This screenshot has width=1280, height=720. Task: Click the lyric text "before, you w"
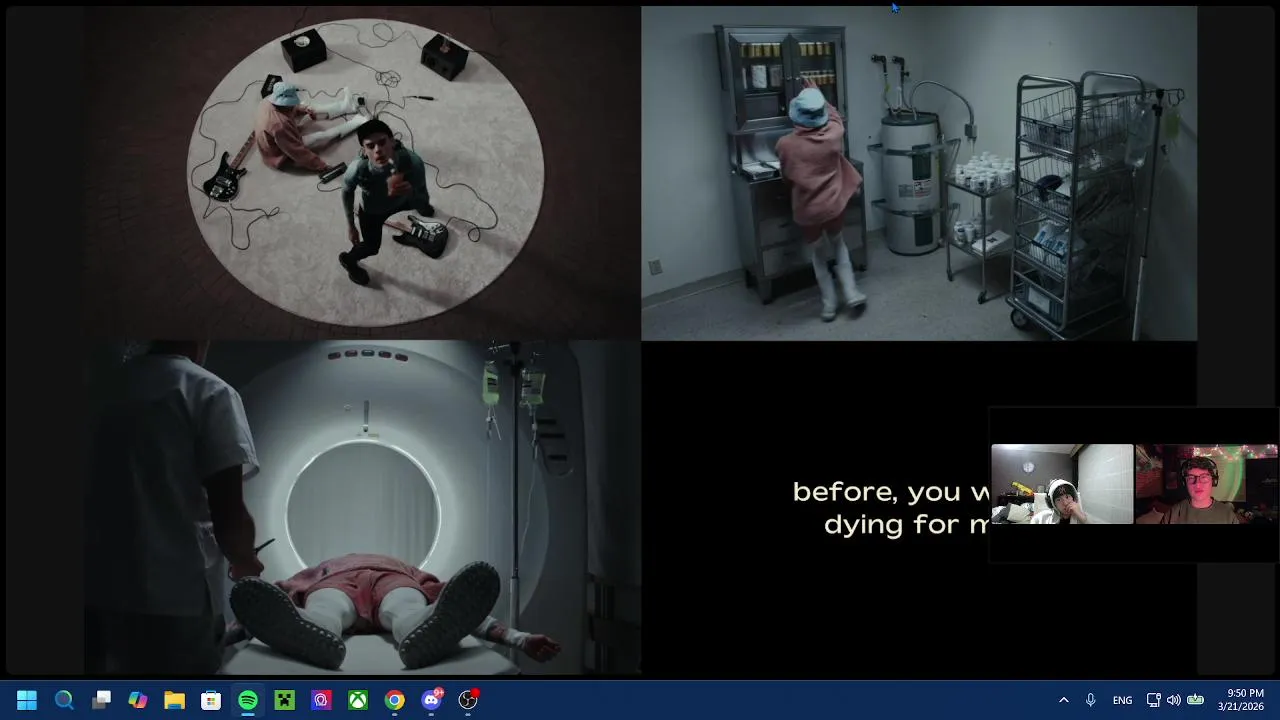pyautogui.click(x=891, y=491)
